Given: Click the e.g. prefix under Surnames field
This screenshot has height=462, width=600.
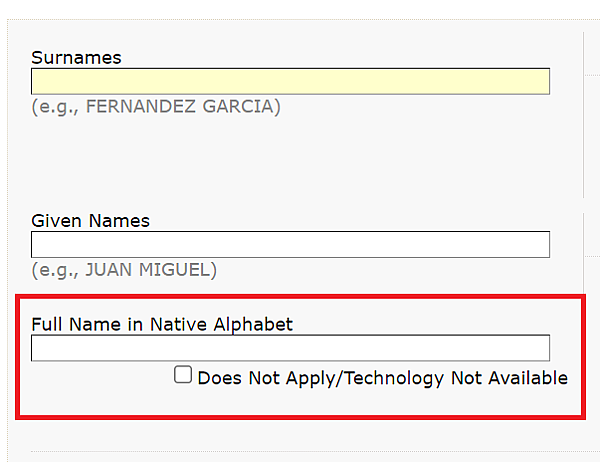Looking at the screenshot, I should 55,107.
